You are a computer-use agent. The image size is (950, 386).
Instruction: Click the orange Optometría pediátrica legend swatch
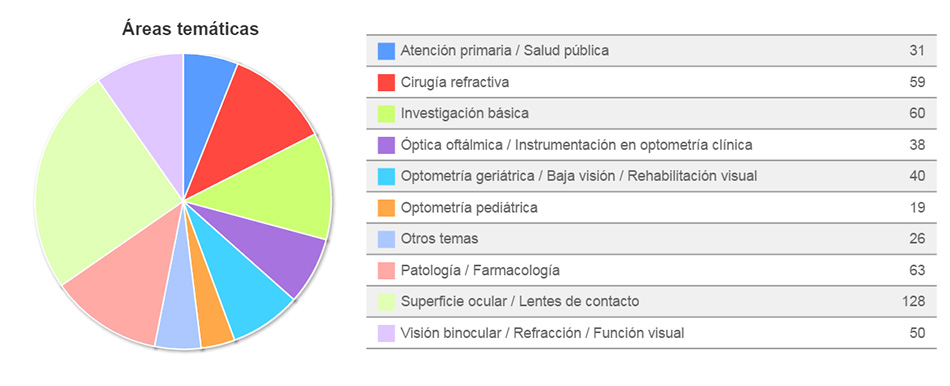(386, 208)
